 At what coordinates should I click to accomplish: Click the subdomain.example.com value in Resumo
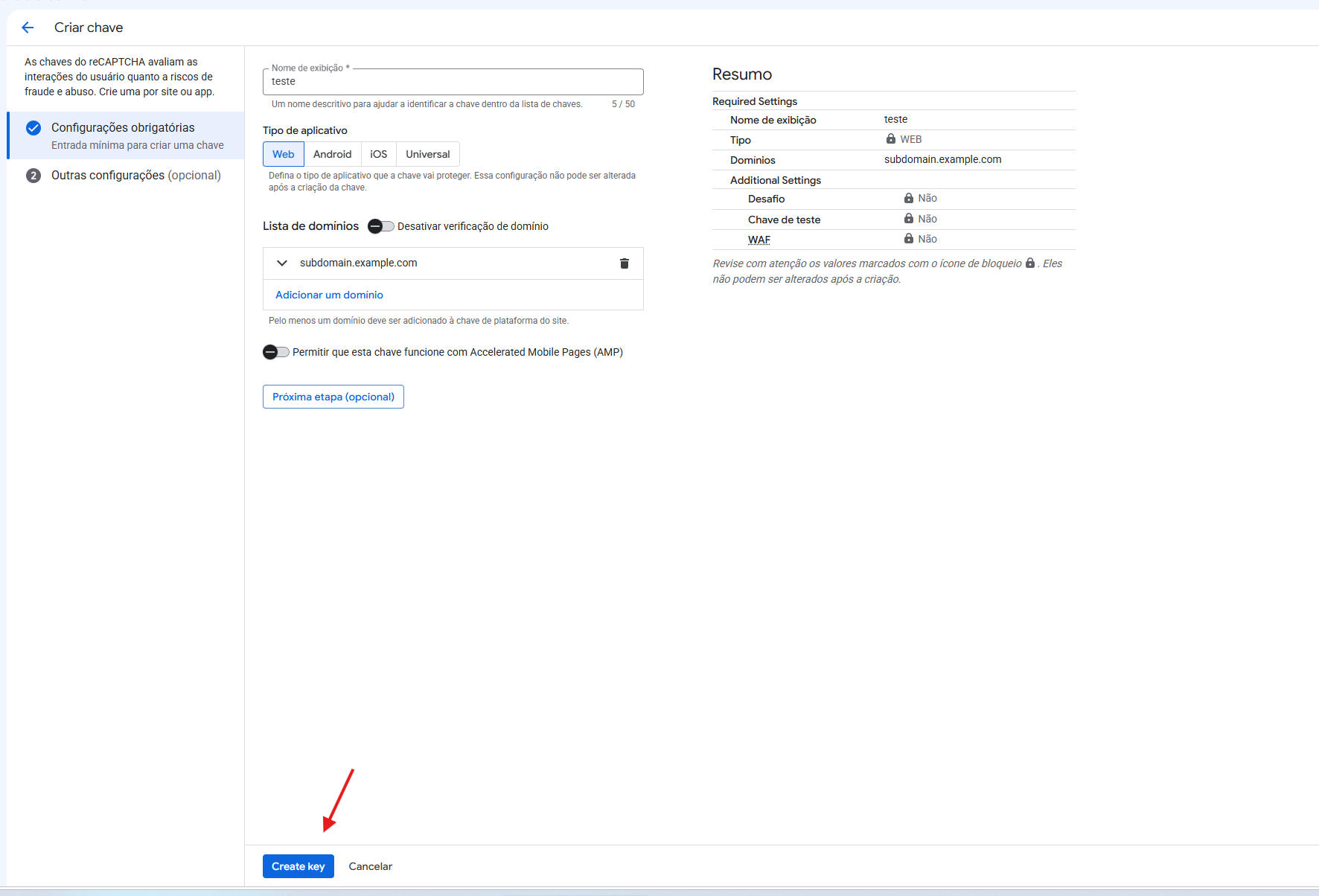point(943,159)
